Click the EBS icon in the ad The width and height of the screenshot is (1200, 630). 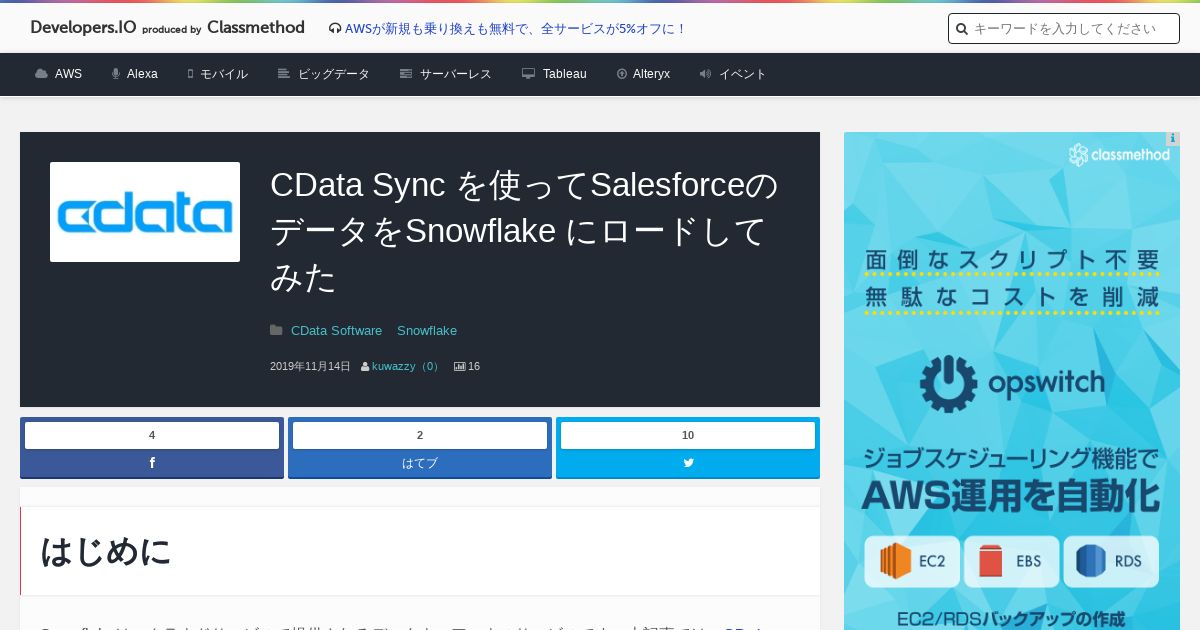(991, 561)
